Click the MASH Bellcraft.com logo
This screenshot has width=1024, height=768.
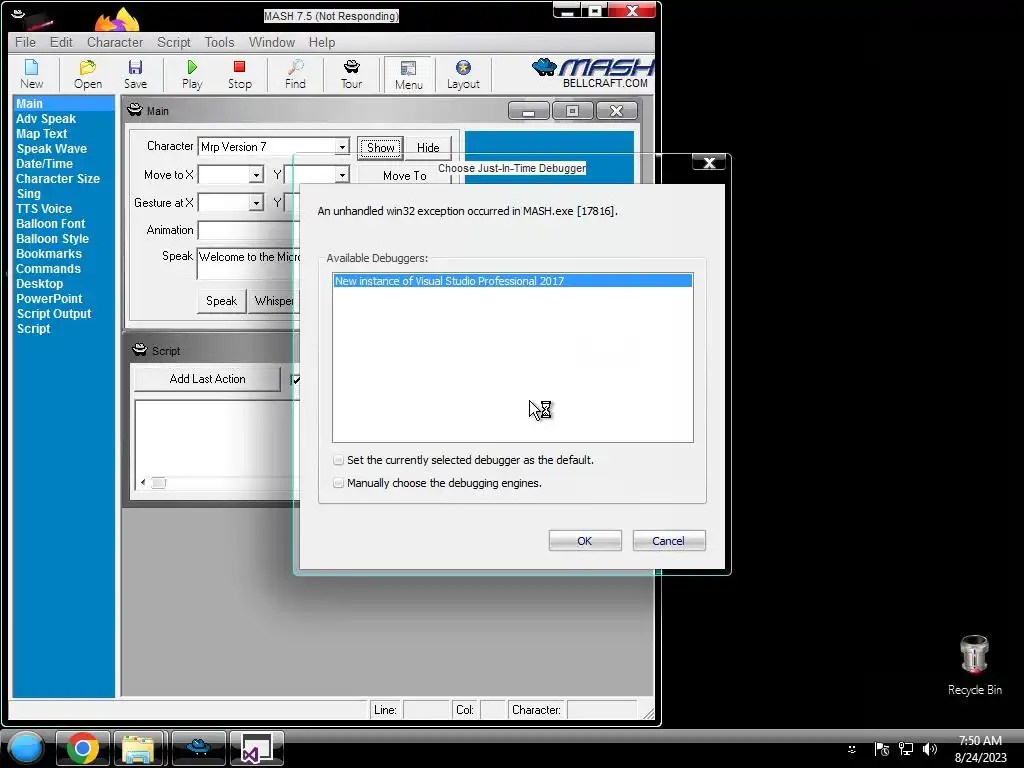point(593,72)
